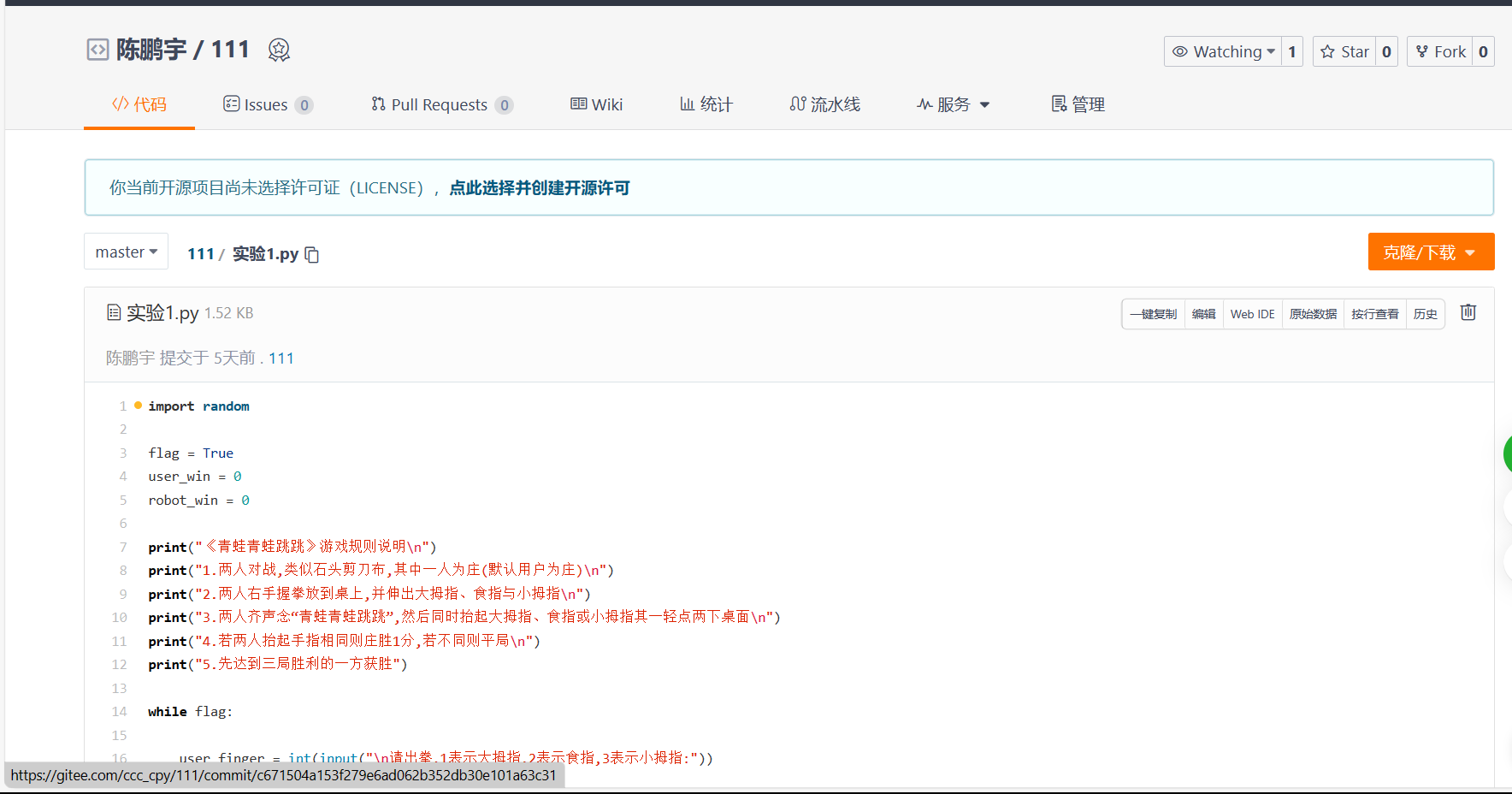Screen dimensions: 1512x794
Task: Open the commit message link 111
Action: pos(281,358)
